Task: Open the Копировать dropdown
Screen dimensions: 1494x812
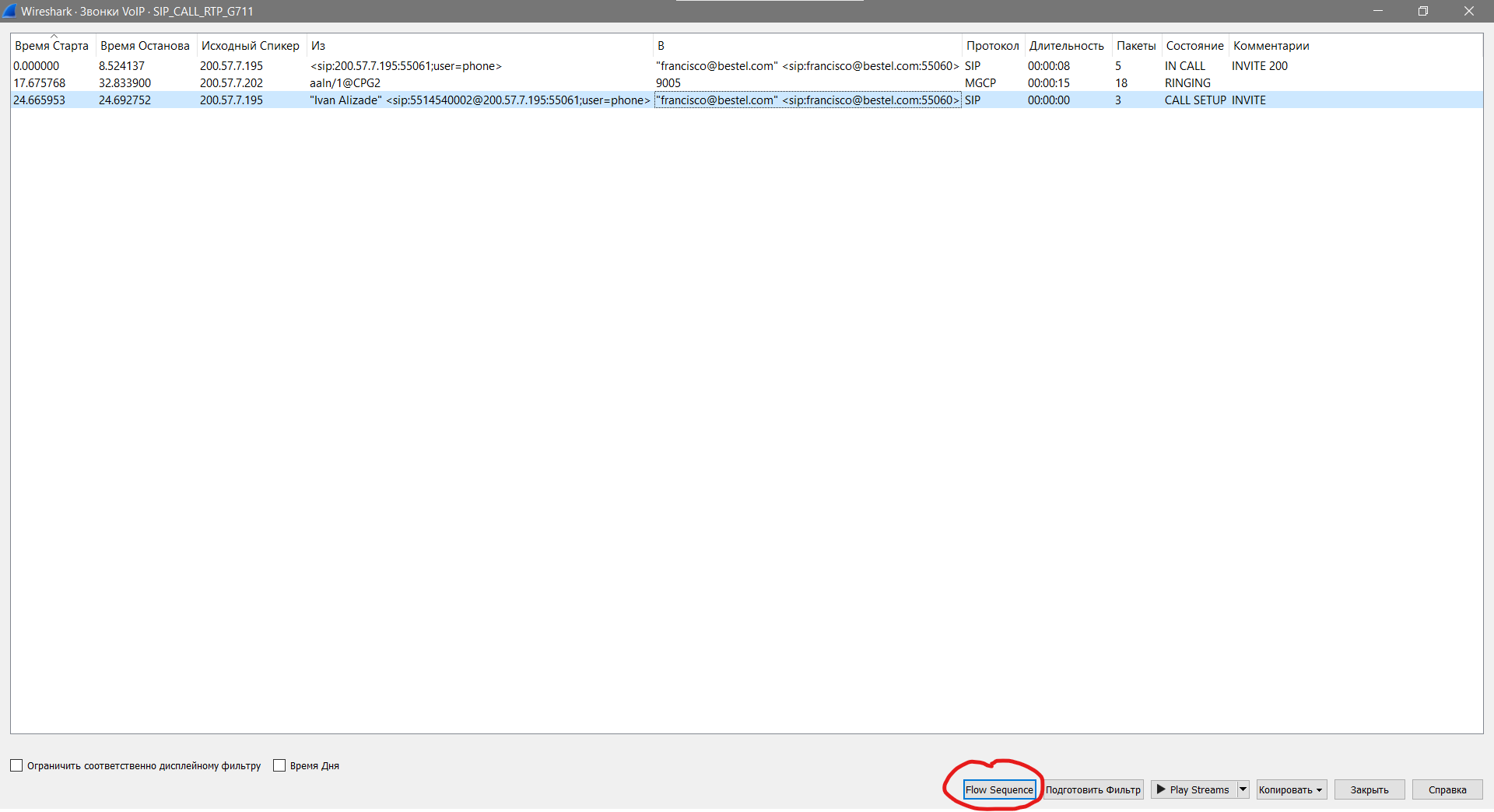Action: tap(1292, 789)
